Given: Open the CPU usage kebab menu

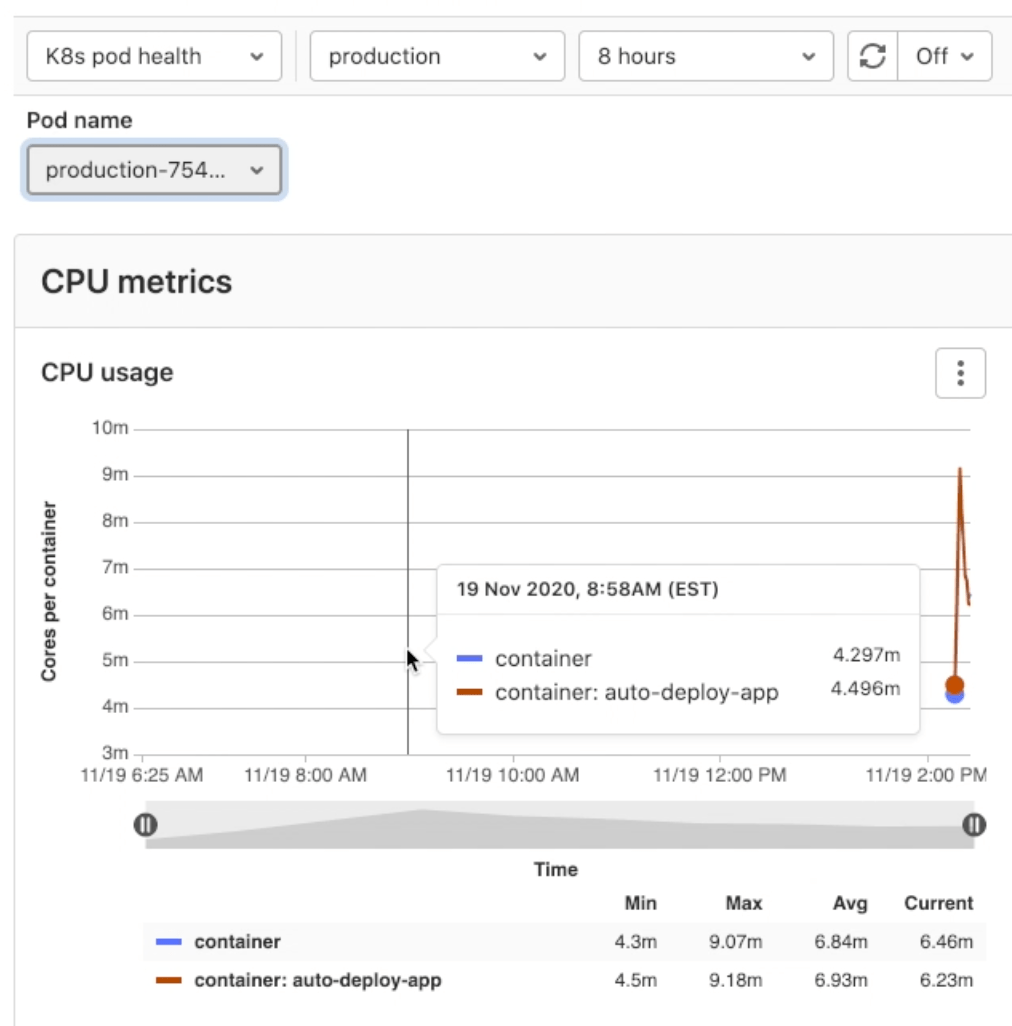Looking at the screenshot, I should point(960,372).
